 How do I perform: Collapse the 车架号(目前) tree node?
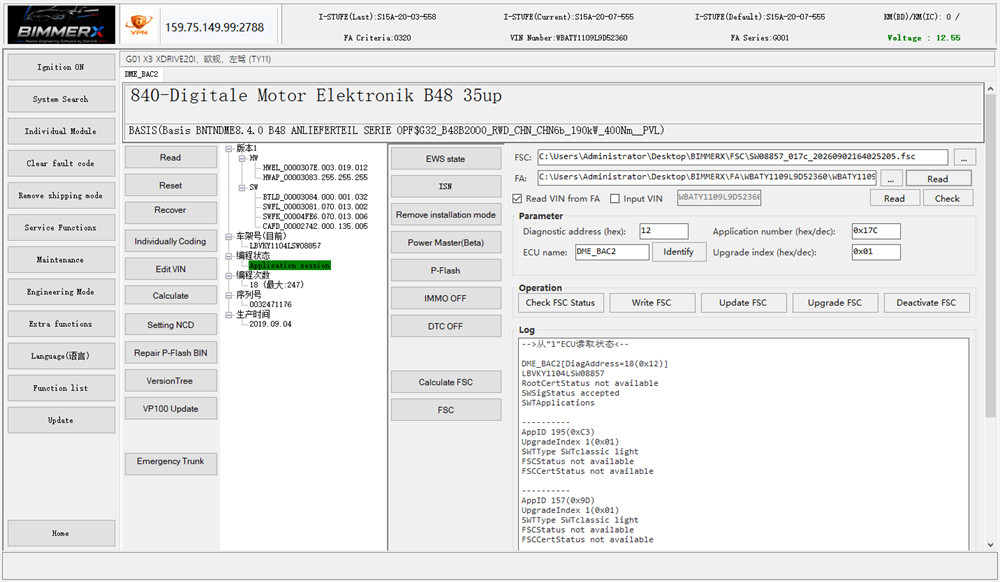(229, 236)
